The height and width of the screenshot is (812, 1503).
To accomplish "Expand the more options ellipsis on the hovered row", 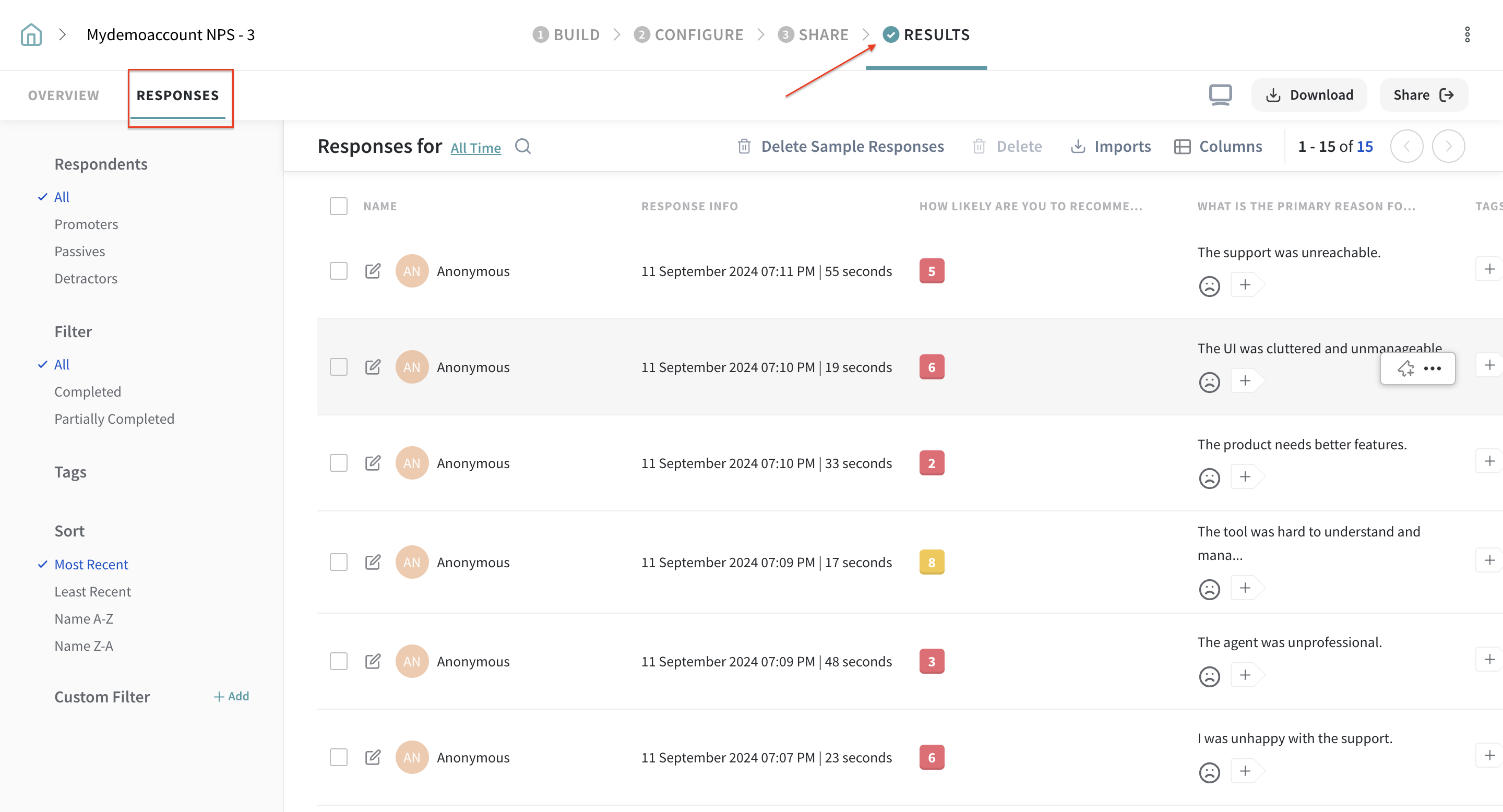I will [1433, 368].
